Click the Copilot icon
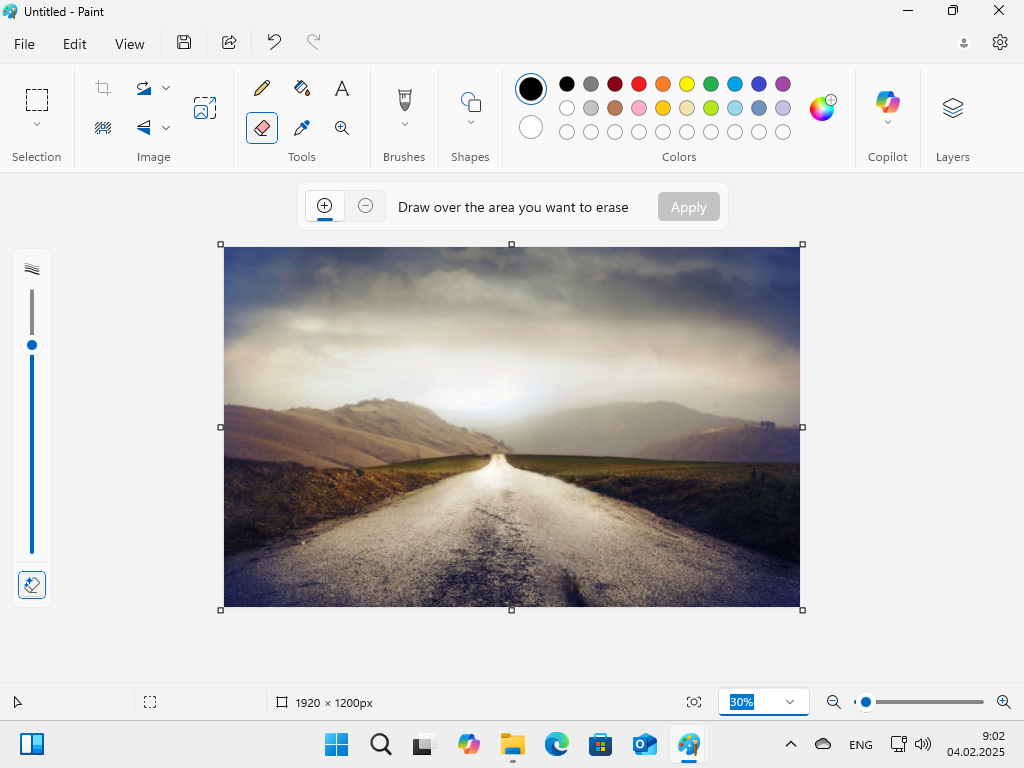This screenshot has width=1024, height=768. [x=887, y=103]
